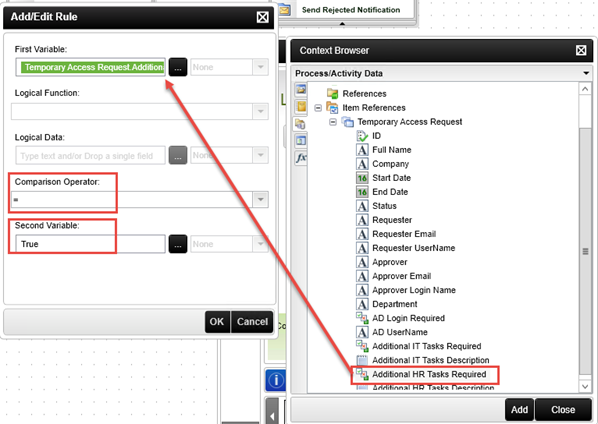Browse for First Variable with ellipsis button
Viewport: 598px width, 424px height.
pyautogui.click(x=178, y=67)
